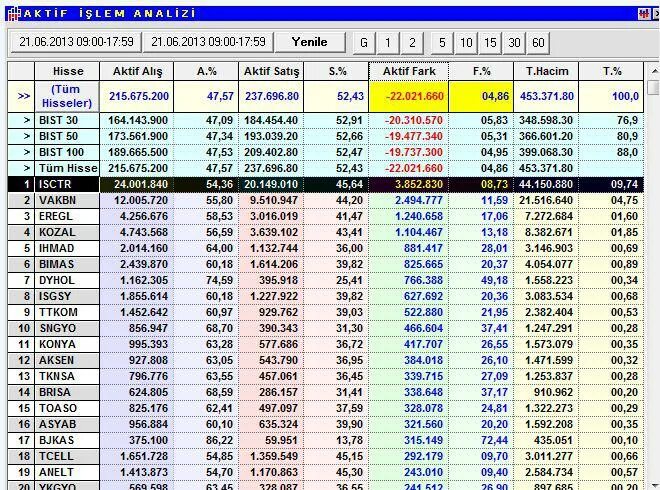Sort by the Aktif Fark column header

click(409, 71)
